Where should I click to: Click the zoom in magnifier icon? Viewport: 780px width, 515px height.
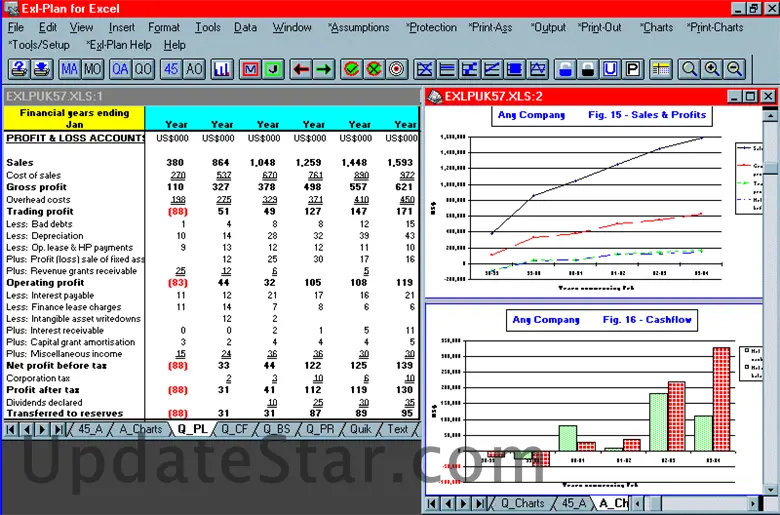[712, 69]
